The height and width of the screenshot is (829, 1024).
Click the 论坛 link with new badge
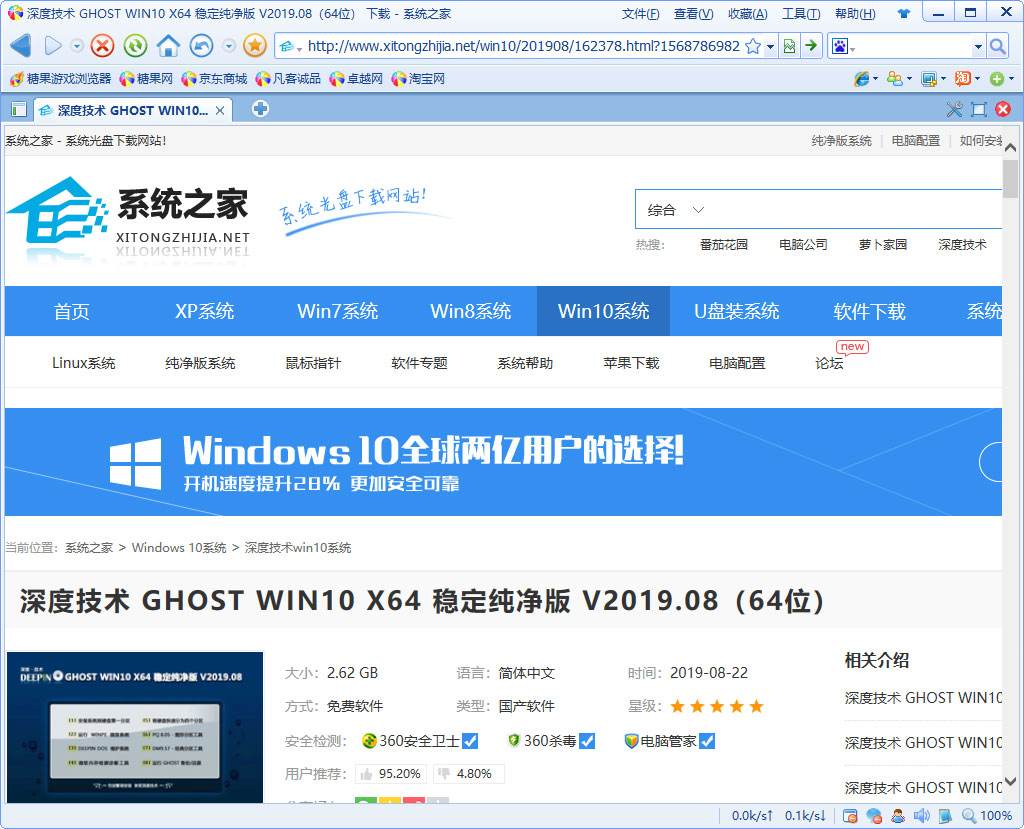point(829,363)
